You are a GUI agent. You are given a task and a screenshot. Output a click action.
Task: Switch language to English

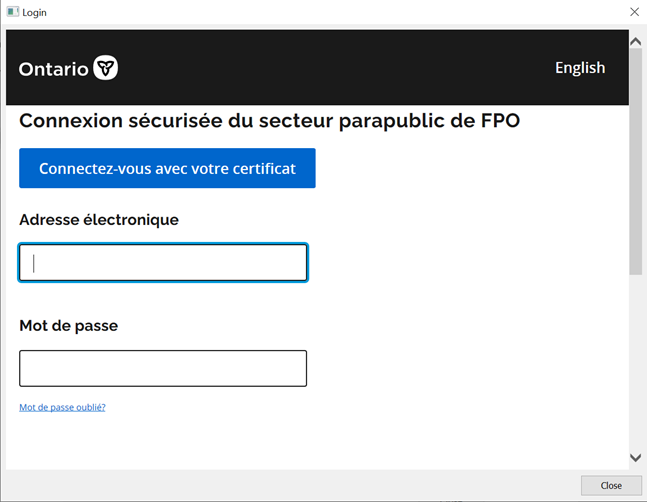(x=580, y=68)
